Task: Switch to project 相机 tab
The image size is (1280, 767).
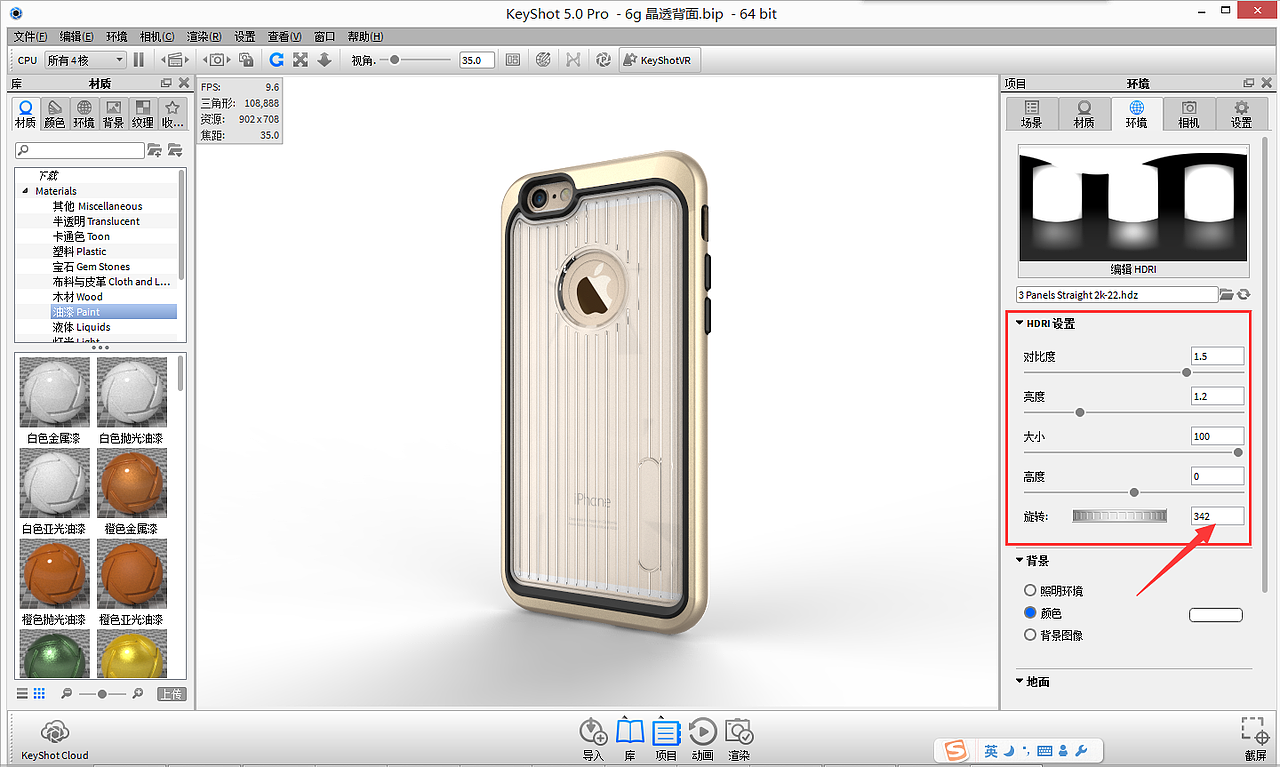Action: coord(1189,114)
